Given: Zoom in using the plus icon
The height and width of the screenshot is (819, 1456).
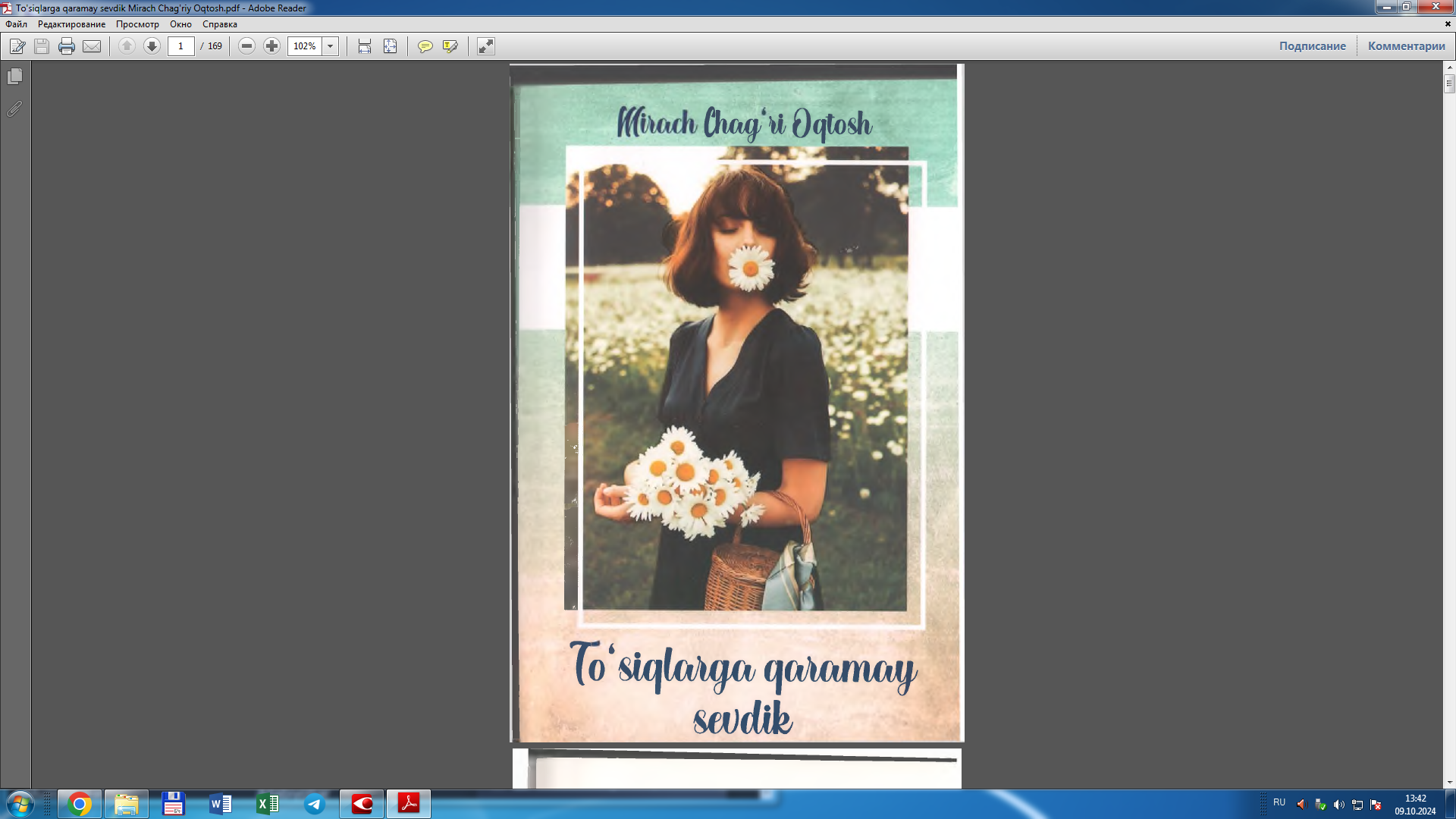Looking at the screenshot, I should [x=271, y=46].
